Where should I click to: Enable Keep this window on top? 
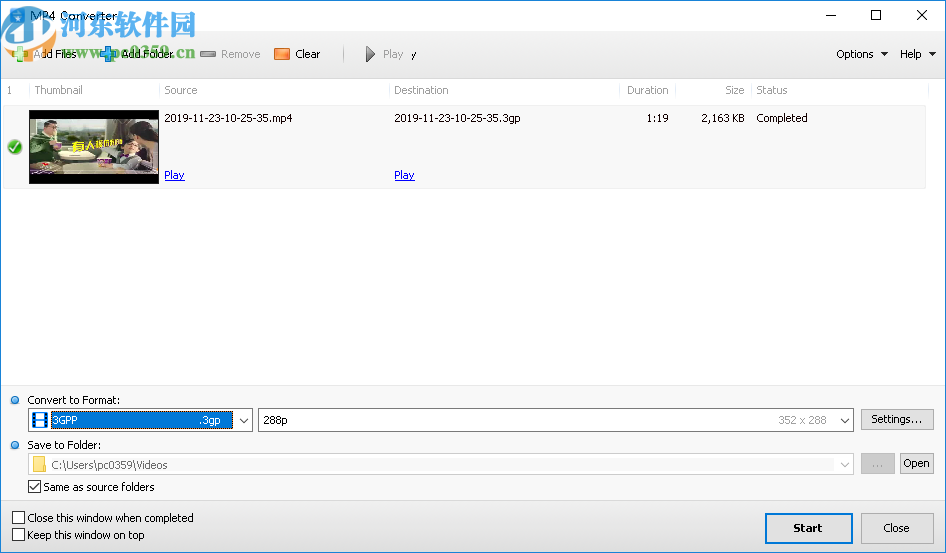coord(19,535)
